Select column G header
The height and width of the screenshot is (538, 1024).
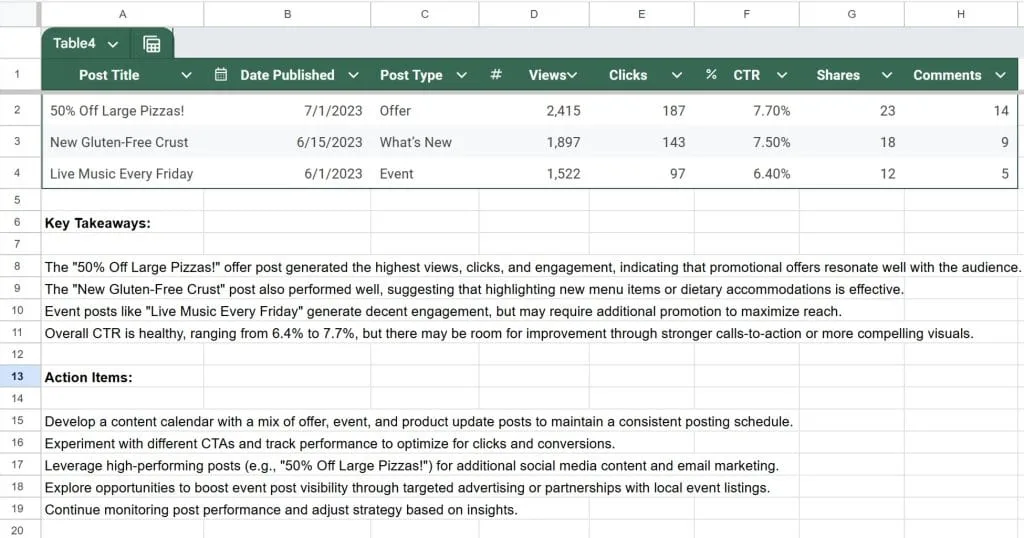pyautogui.click(x=852, y=14)
